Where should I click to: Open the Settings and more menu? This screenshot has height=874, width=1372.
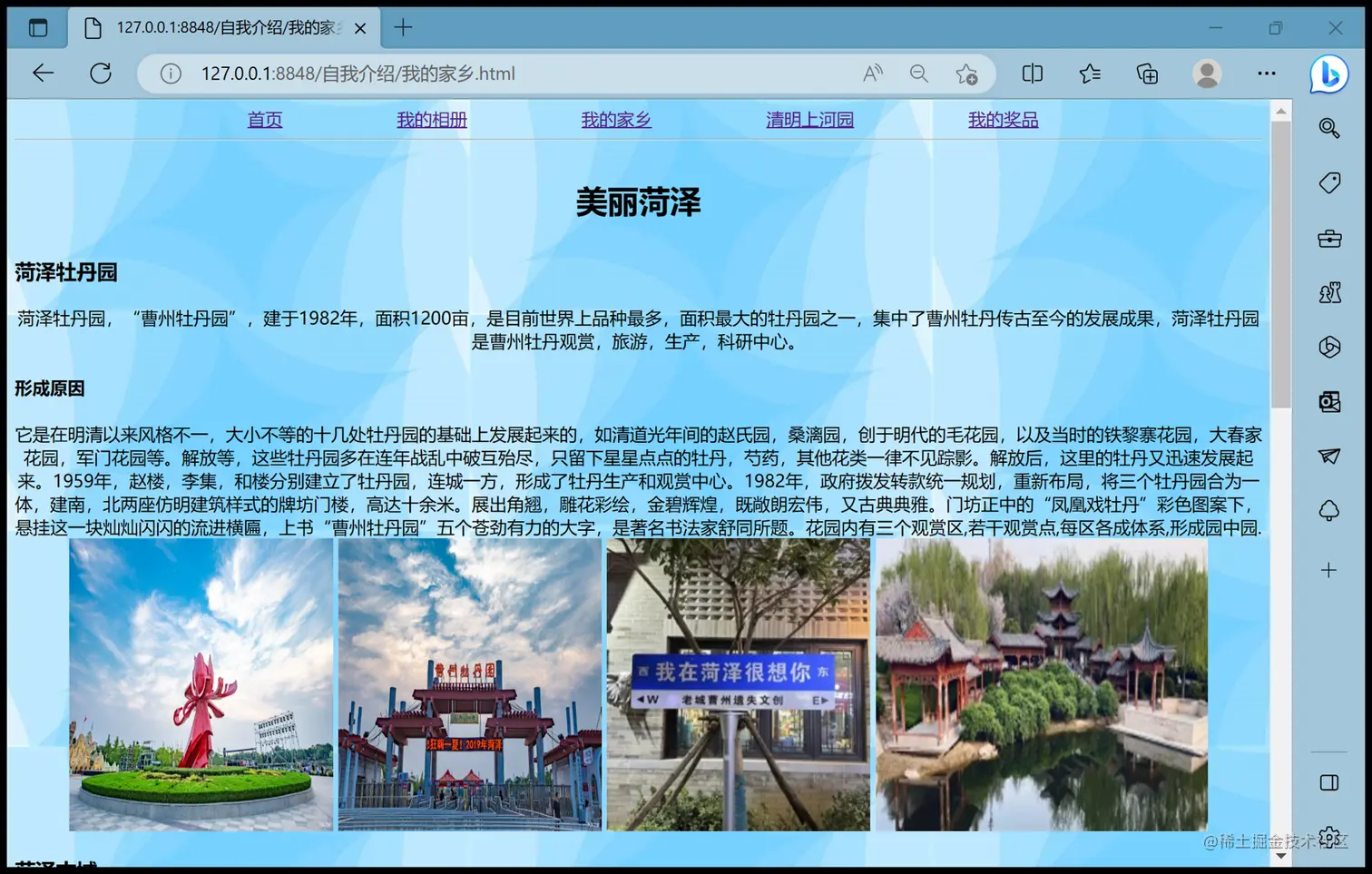click(x=1267, y=74)
